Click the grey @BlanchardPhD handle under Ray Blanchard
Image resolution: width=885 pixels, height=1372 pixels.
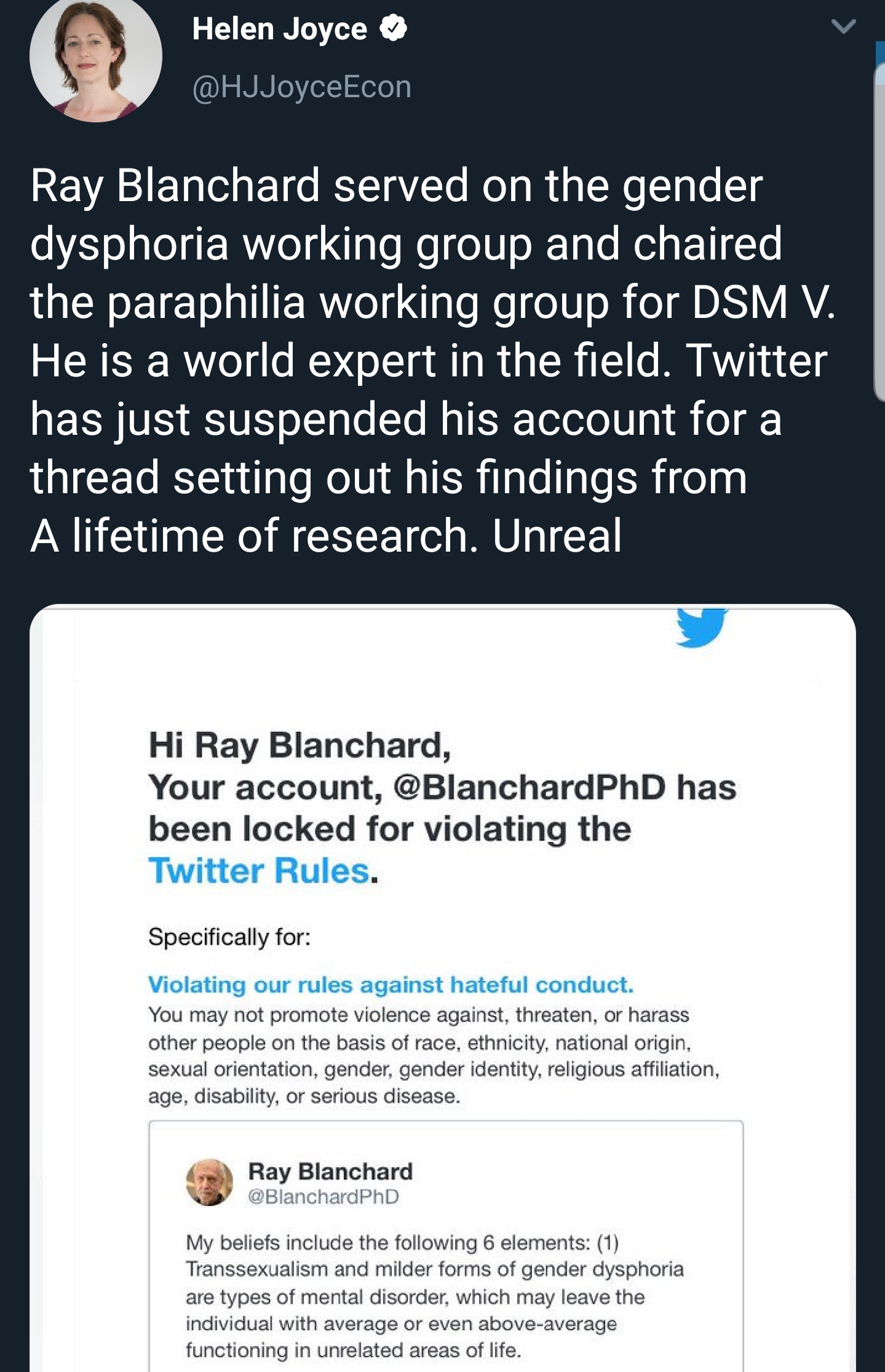[323, 1196]
